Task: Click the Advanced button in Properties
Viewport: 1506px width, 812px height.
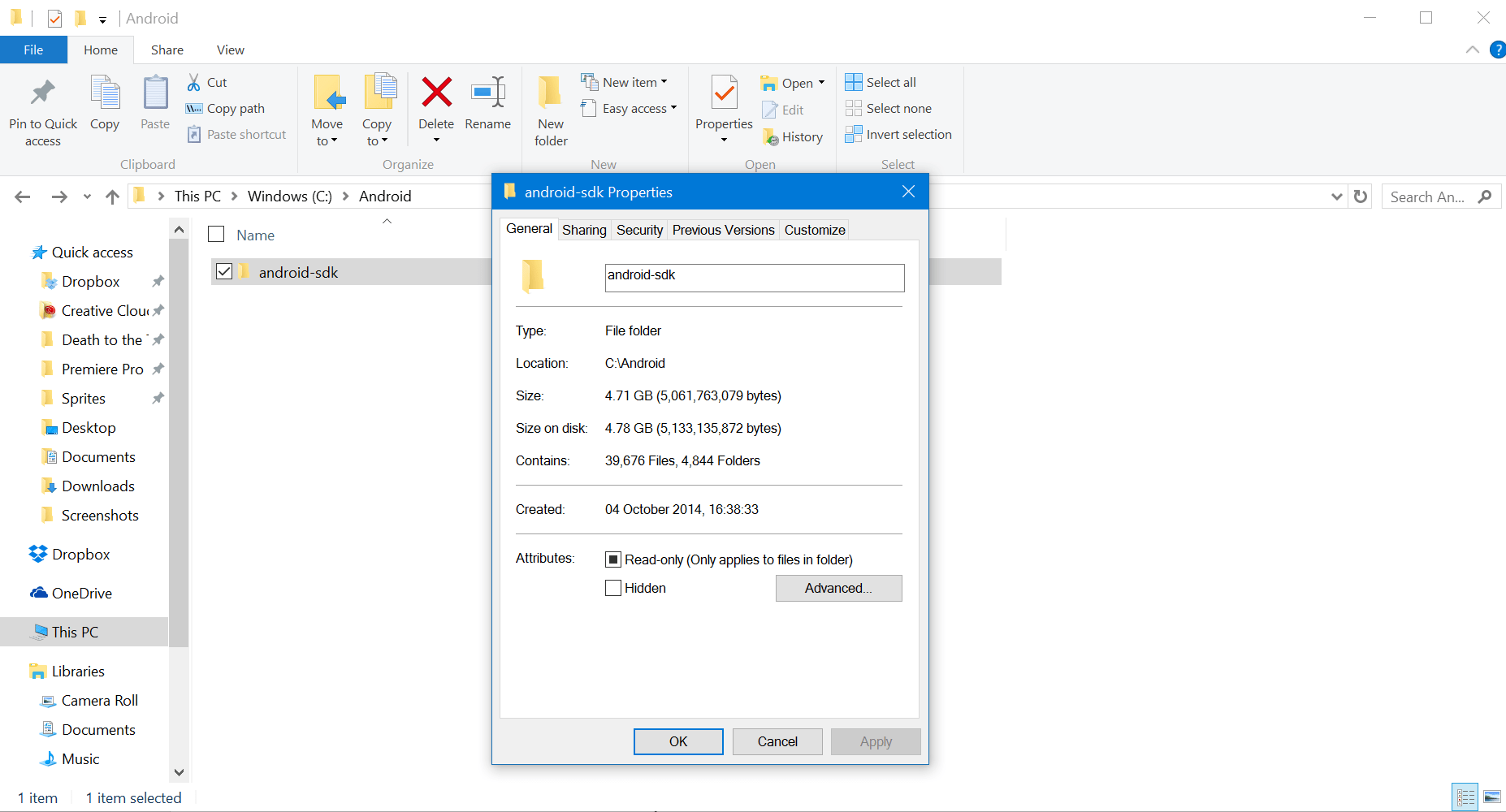Action: click(x=838, y=588)
